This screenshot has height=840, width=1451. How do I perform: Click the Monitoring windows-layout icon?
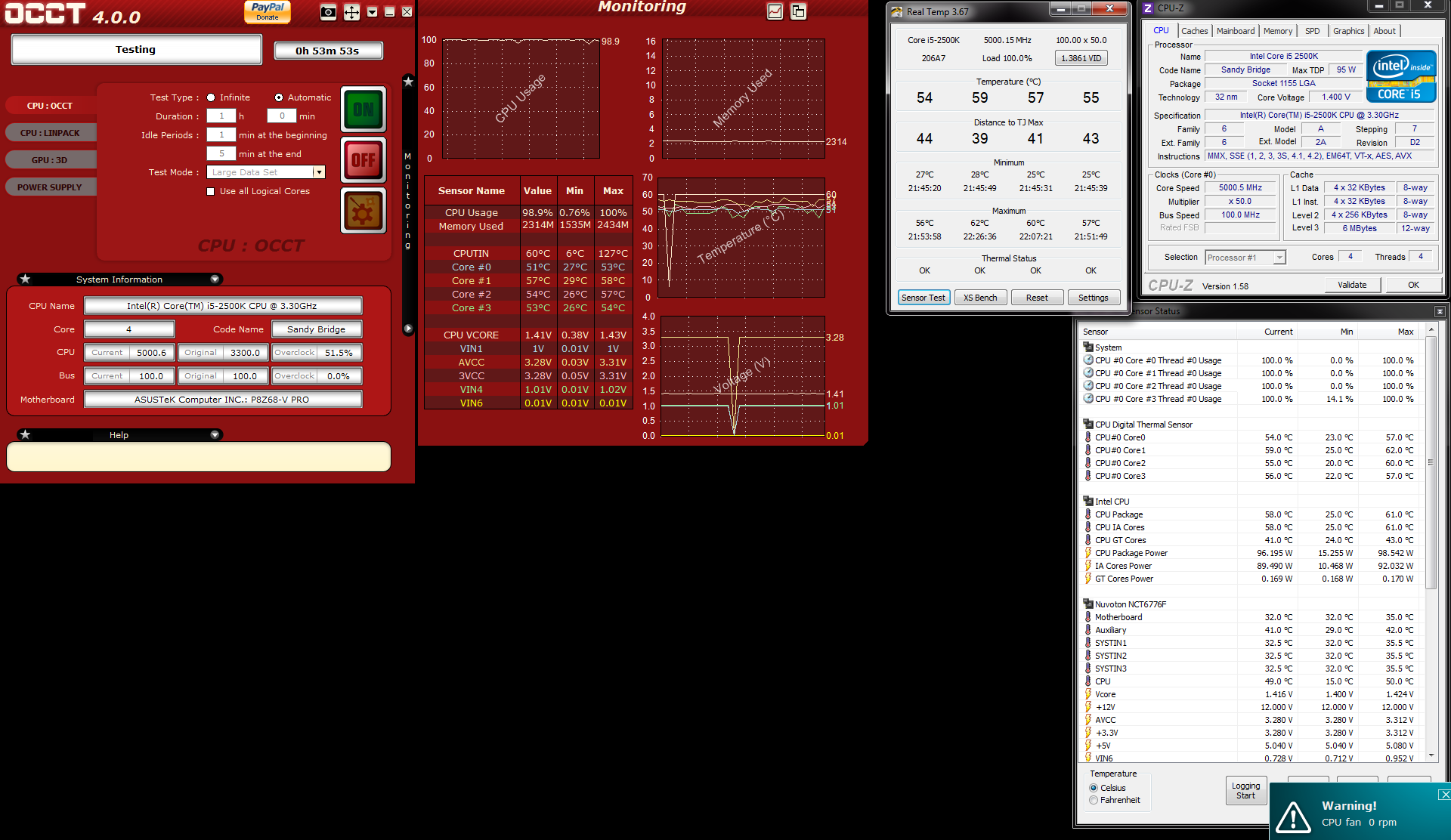click(x=798, y=11)
